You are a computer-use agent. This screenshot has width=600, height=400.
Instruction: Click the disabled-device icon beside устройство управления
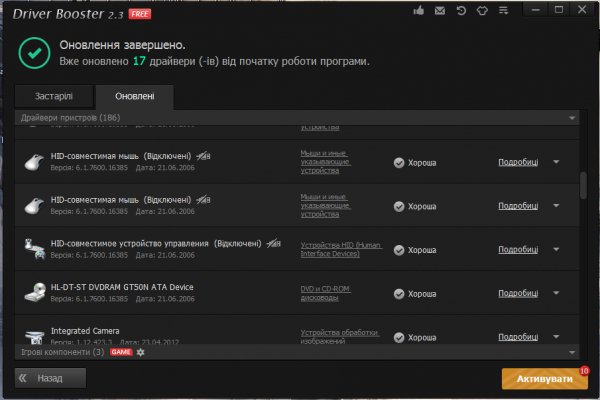point(274,243)
